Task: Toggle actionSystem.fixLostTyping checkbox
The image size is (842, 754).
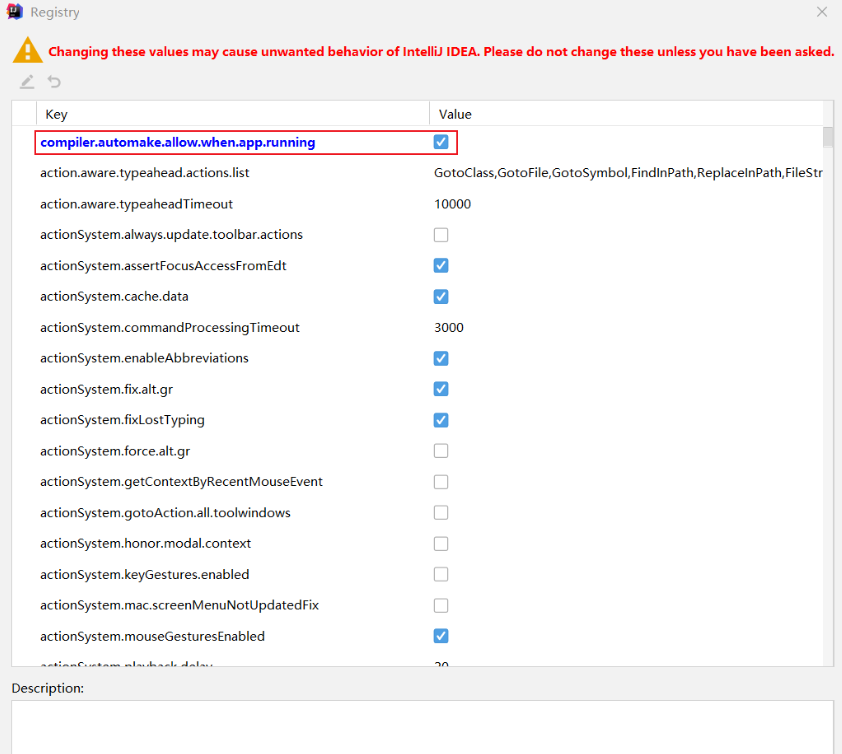Action: pos(441,420)
